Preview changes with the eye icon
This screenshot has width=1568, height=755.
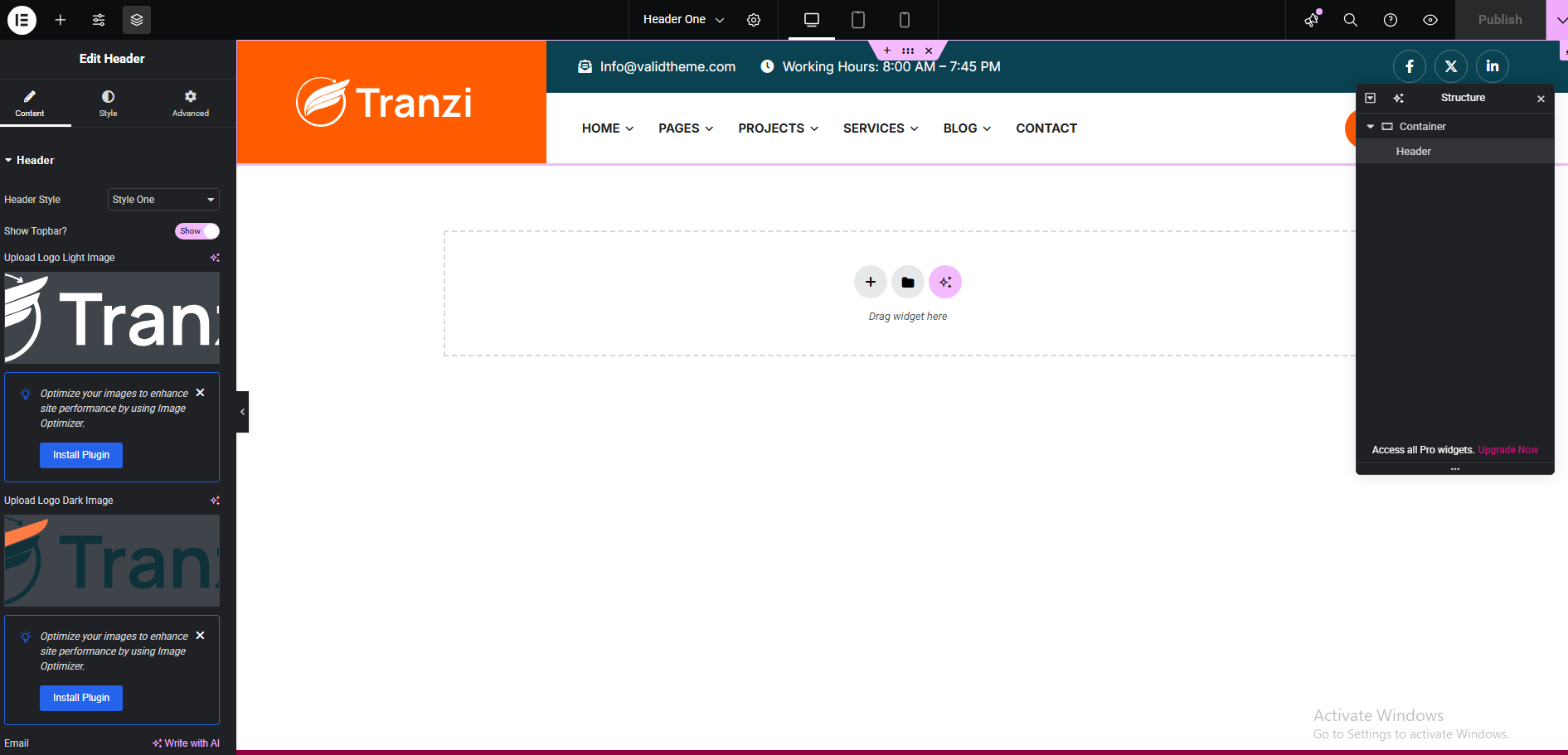(1430, 20)
